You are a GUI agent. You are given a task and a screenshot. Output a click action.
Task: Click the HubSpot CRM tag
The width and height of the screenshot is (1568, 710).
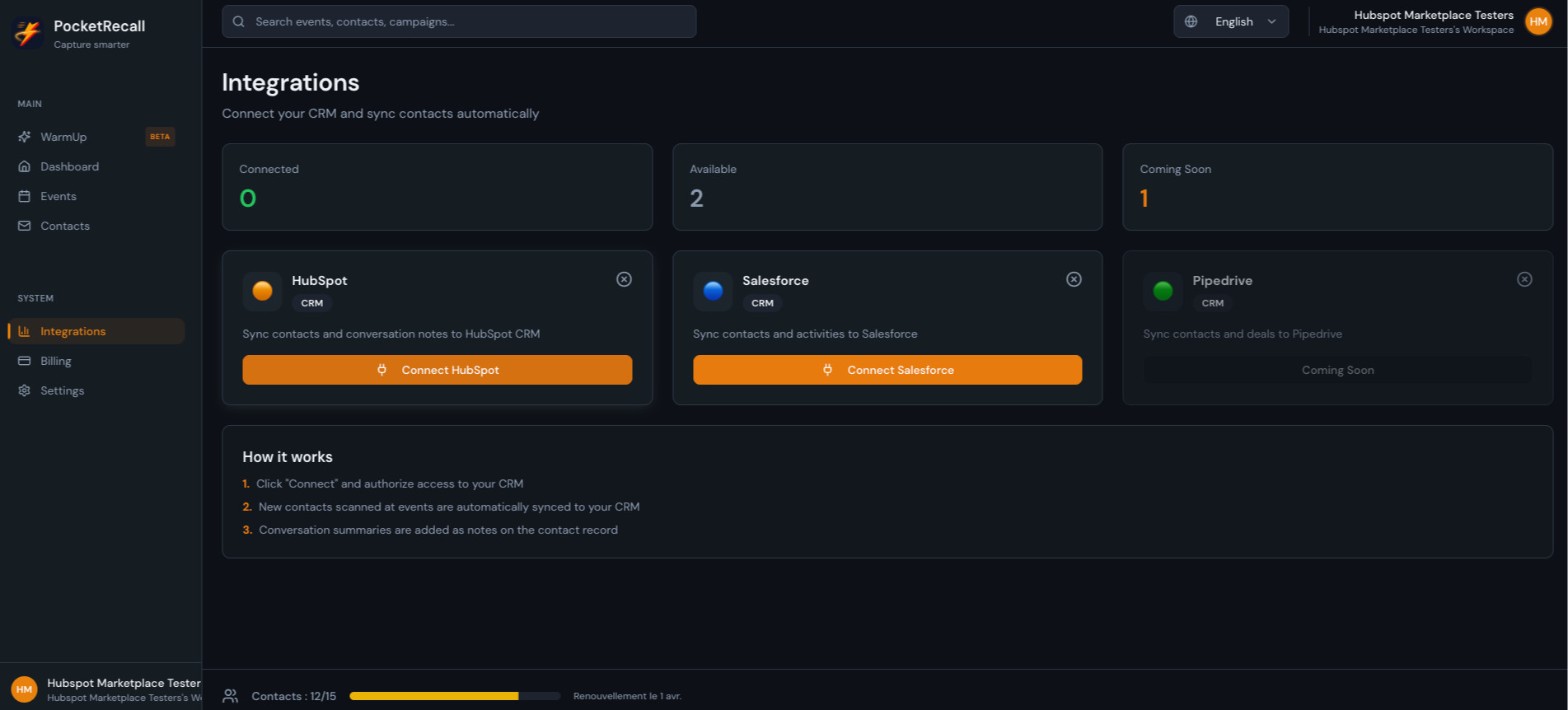(312, 303)
